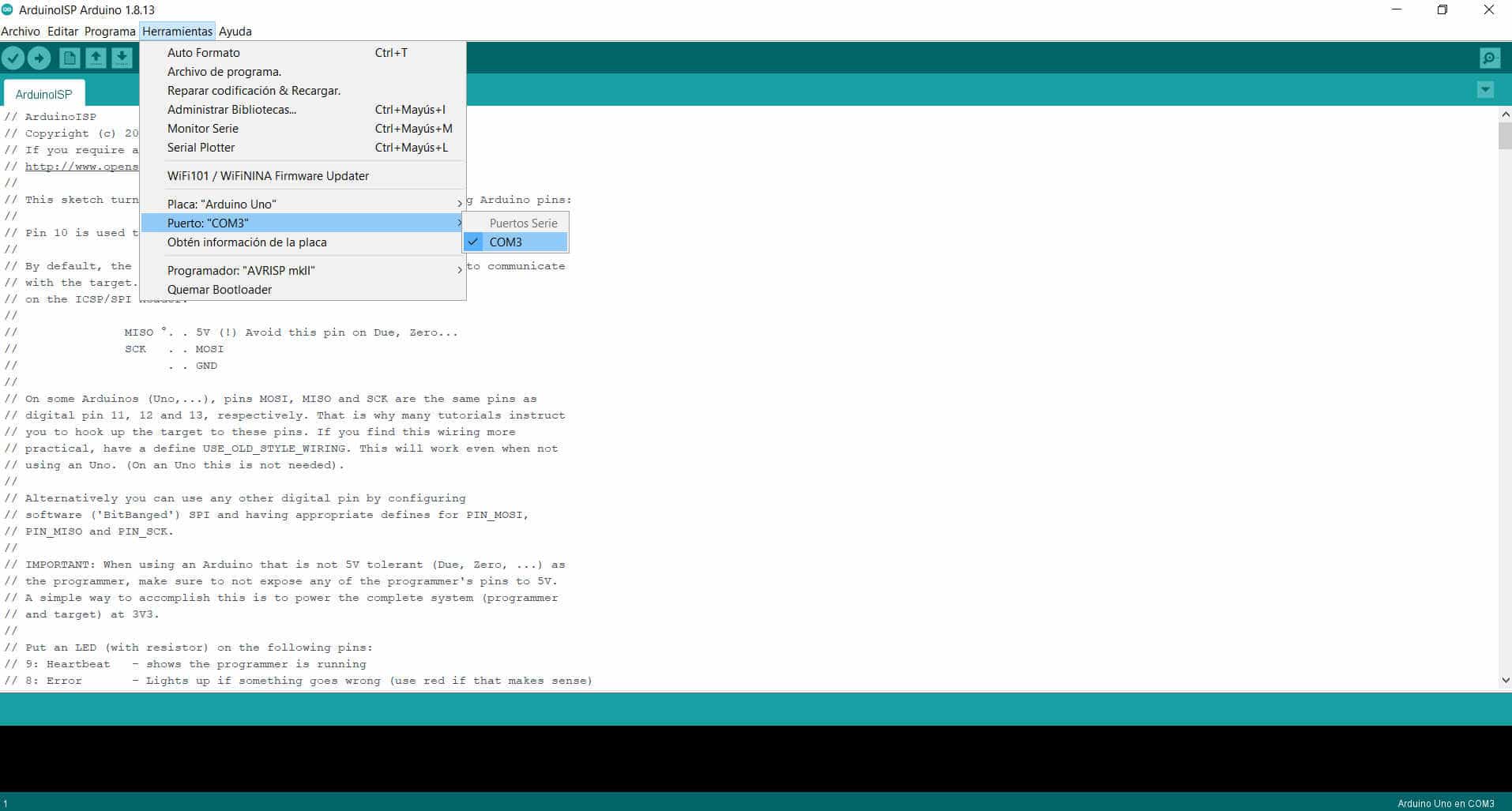
Task: Click the "IMPORTANT: When using an Arduino" line
Action: tap(285, 565)
